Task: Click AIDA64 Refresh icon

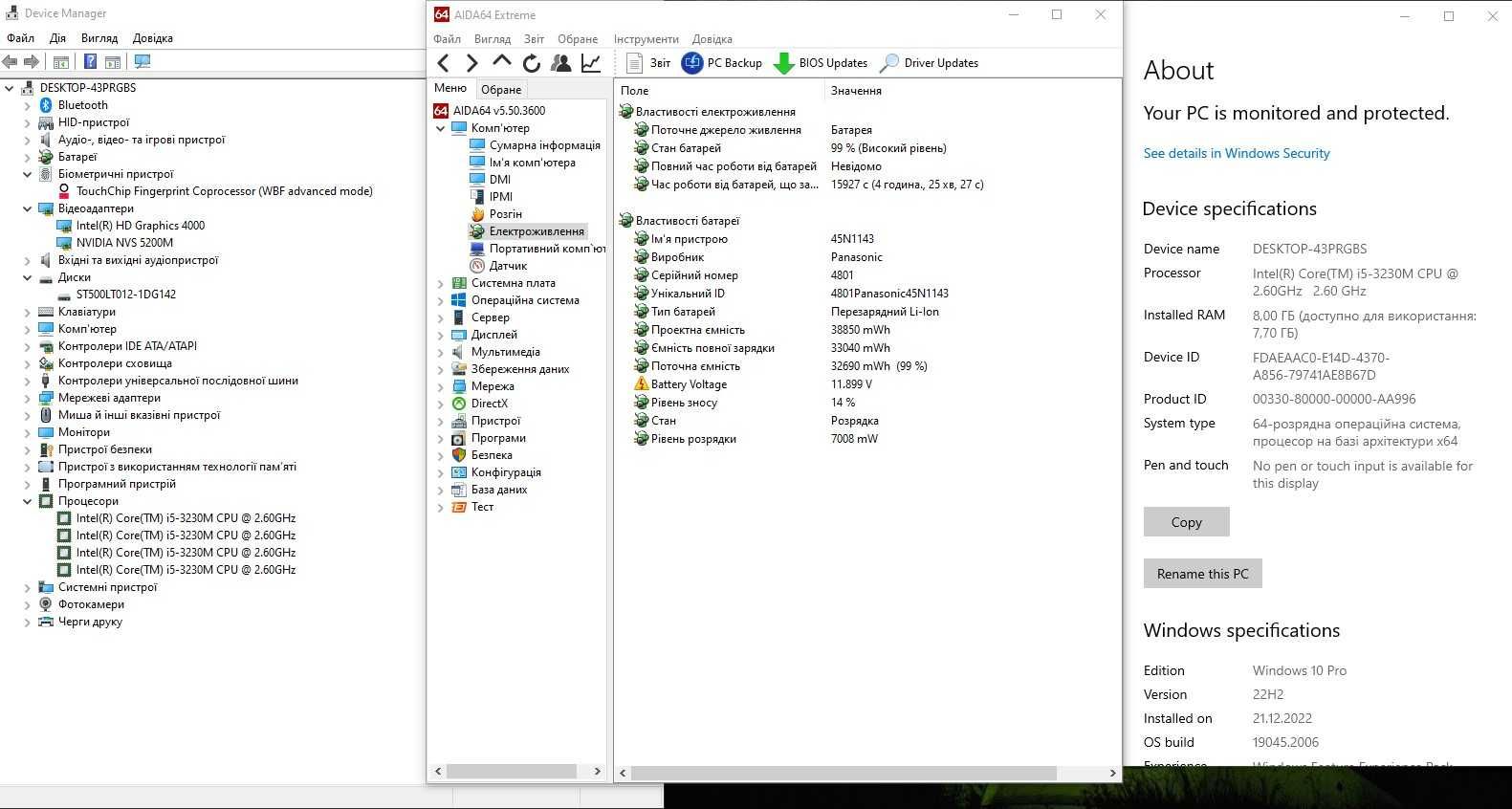Action: (x=532, y=63)
